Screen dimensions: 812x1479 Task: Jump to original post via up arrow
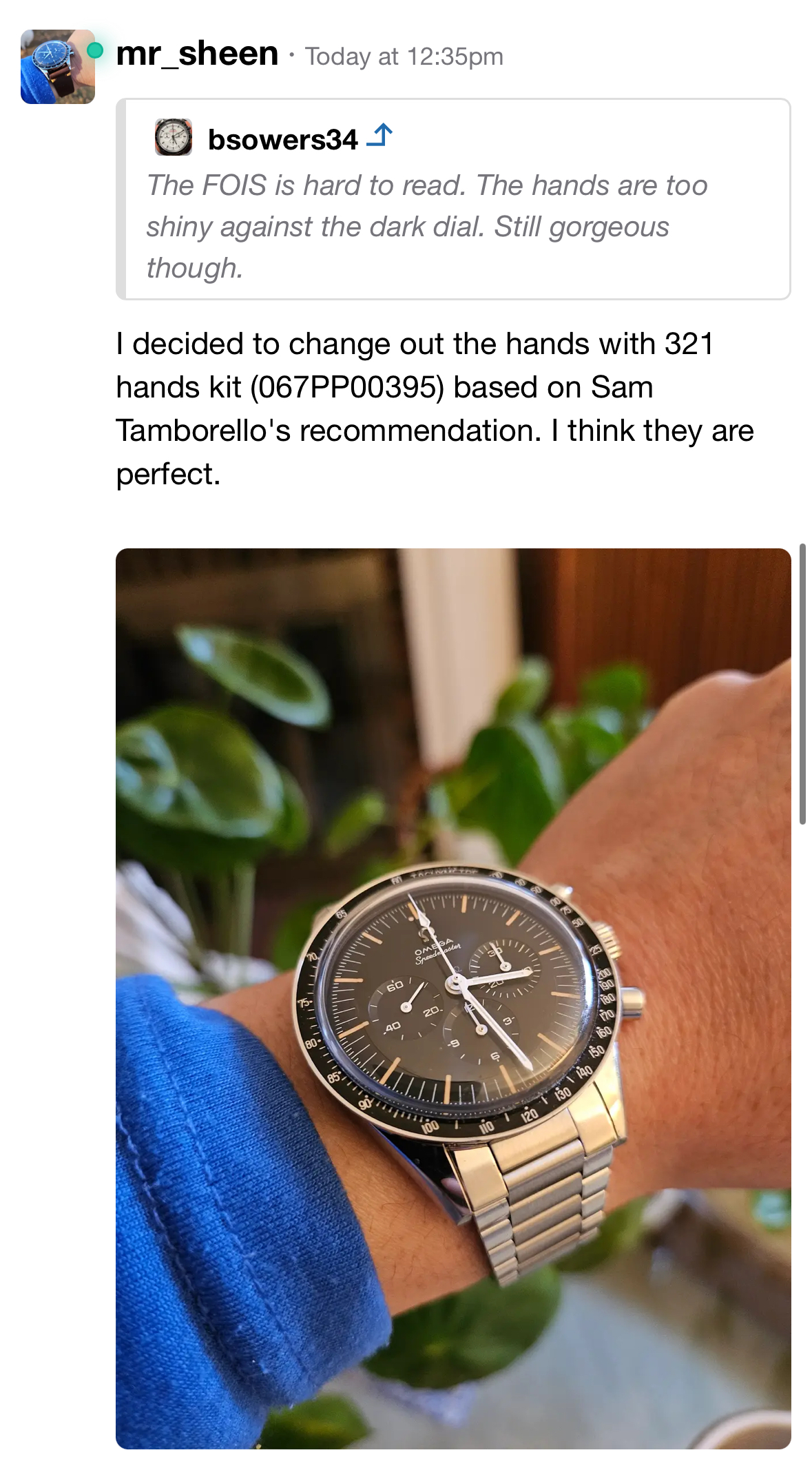[379, 135]
